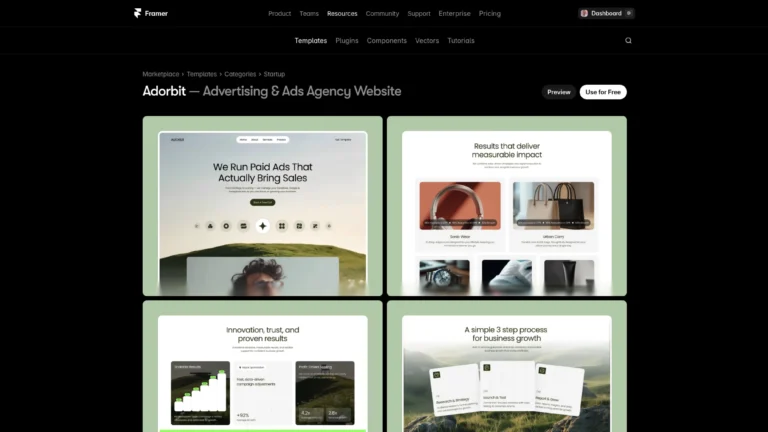Open the 'We Run Paid Ads' hero thumbnail

coord(263,206)
